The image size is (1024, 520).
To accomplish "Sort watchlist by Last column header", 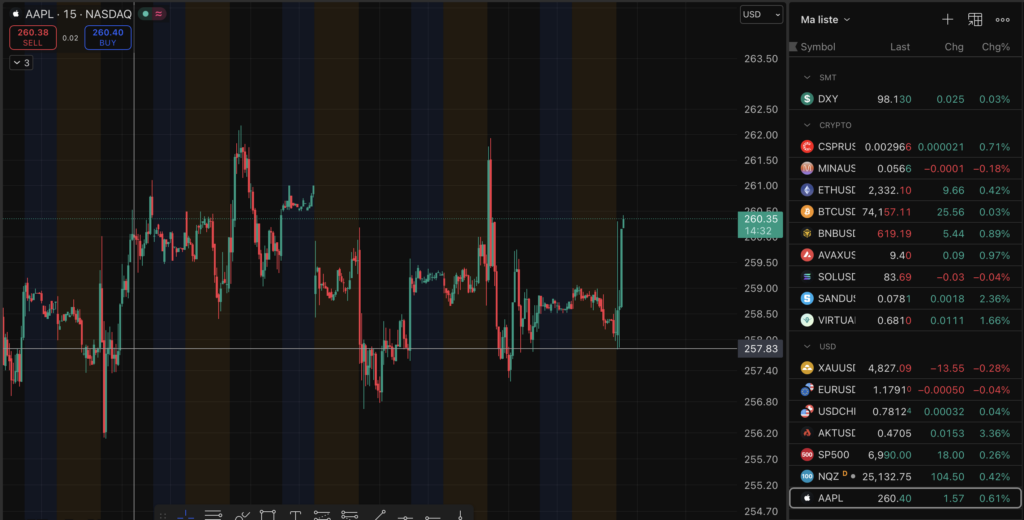I will [x=900, y=47].
